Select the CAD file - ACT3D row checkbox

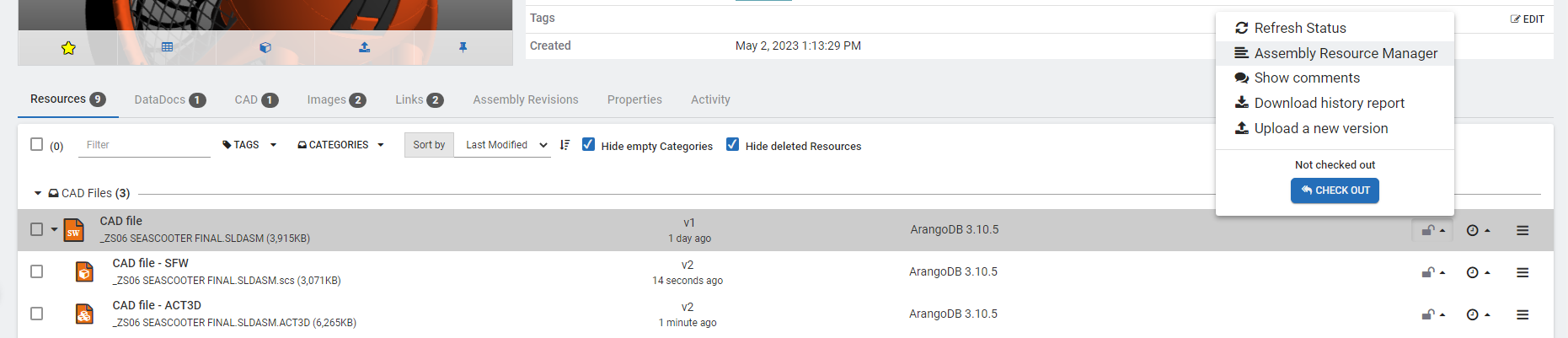pyautogui.click(x=36, y=314)
